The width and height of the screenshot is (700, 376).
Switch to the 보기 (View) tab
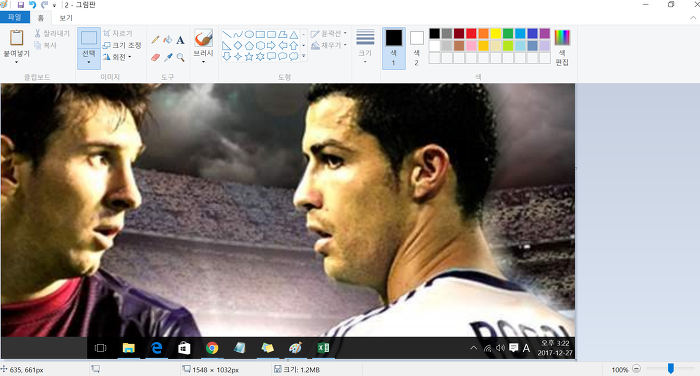[x=66, y=18]
